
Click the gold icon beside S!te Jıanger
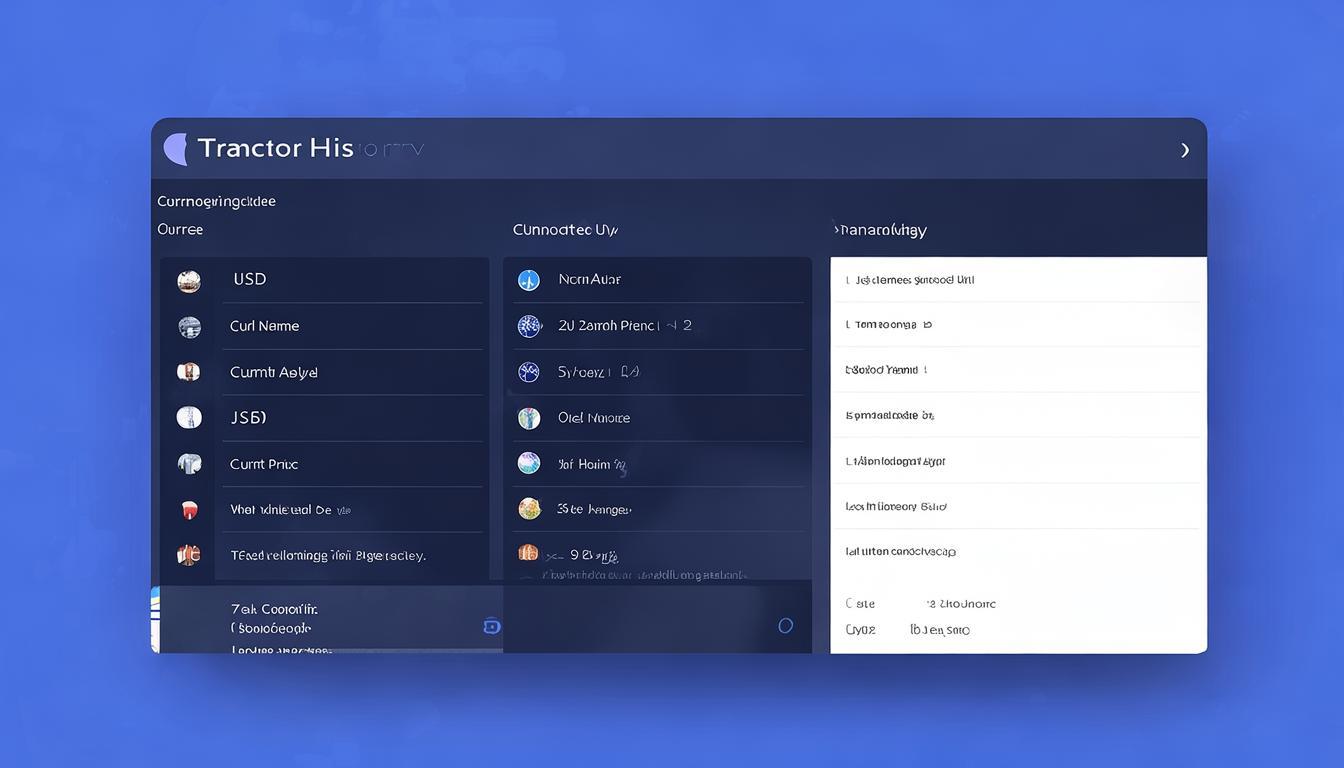point(529,509)
